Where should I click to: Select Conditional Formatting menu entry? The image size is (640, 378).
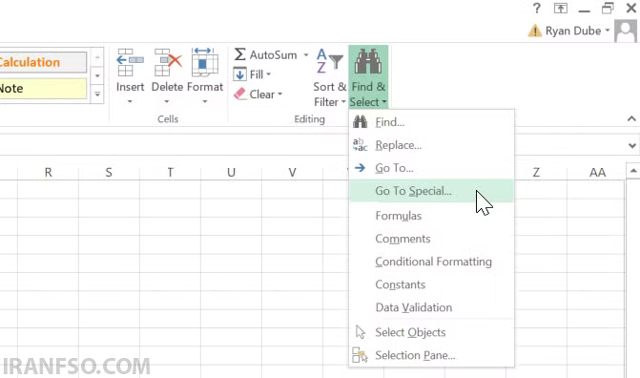[431, 261]
